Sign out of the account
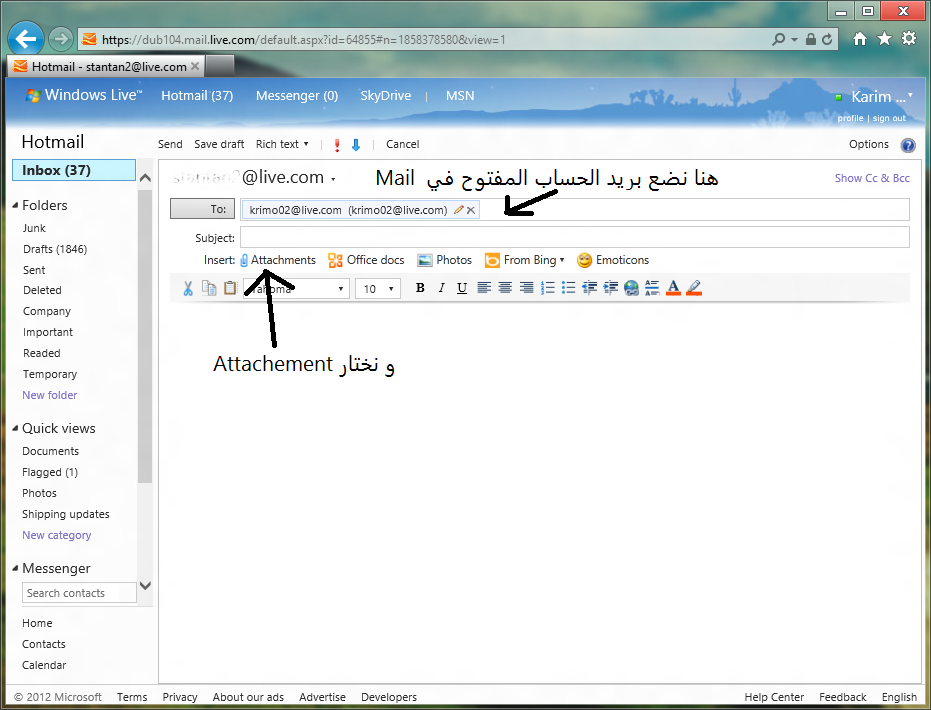Viewport: 931px width, 710px height. click(889, 118)
